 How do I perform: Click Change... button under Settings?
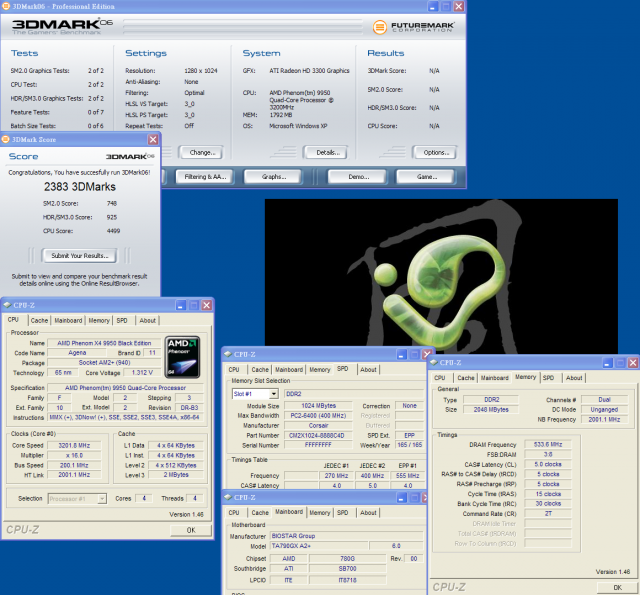201,152
